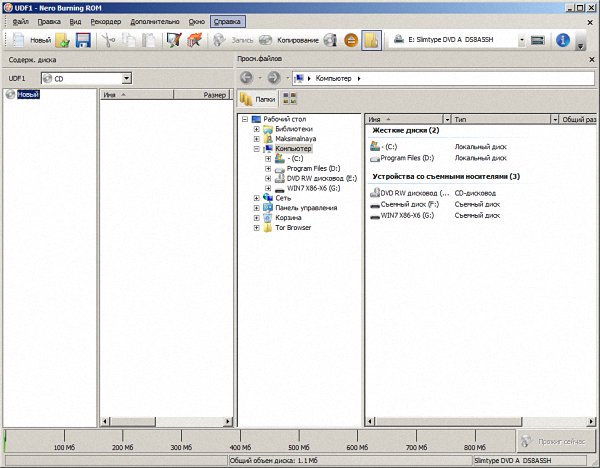The width and height of the screenshot is (600, 468).
Task: Click the Новый compilation button
Action: pyautogui.click(x=30, y=41)
